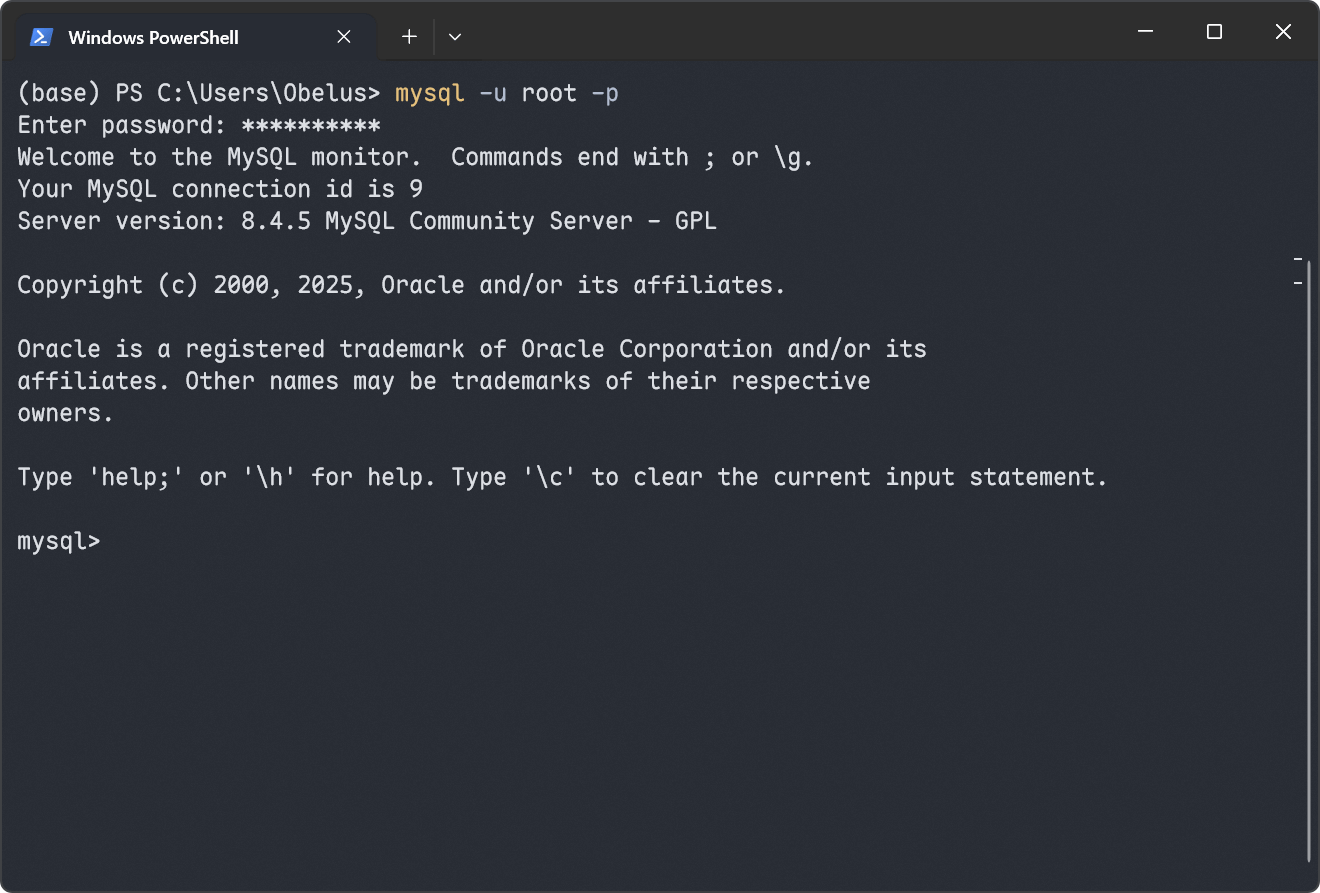Viewport: 1320px width, 893px height.
Task: Click the vertical scrollbar thumb
Action: (1309, 562)
